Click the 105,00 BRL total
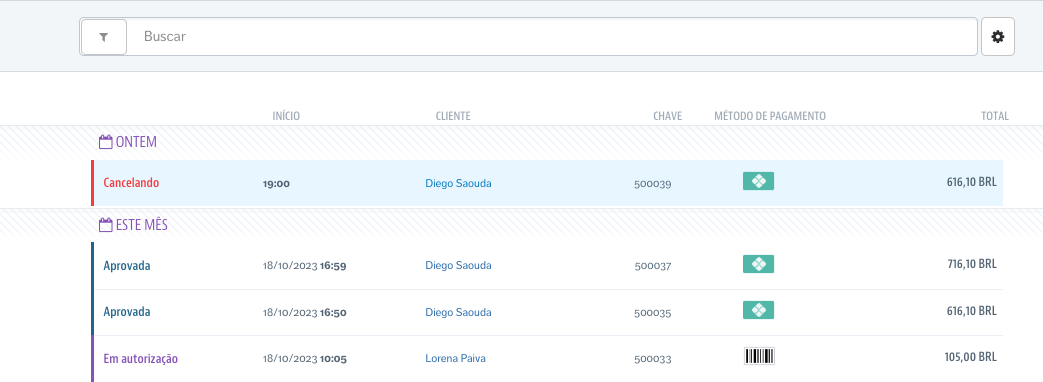1043x382 pixels. 970,357
